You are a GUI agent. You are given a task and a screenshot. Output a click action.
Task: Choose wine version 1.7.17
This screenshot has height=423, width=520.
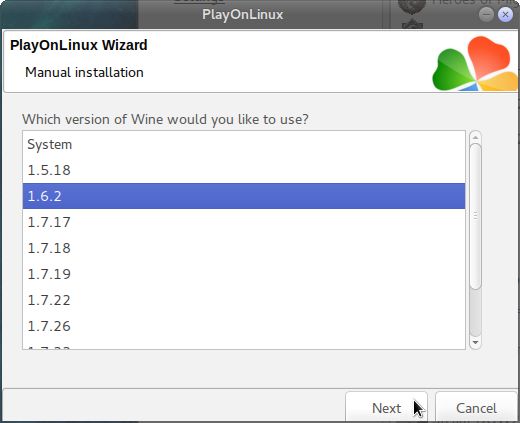(244, 222)
